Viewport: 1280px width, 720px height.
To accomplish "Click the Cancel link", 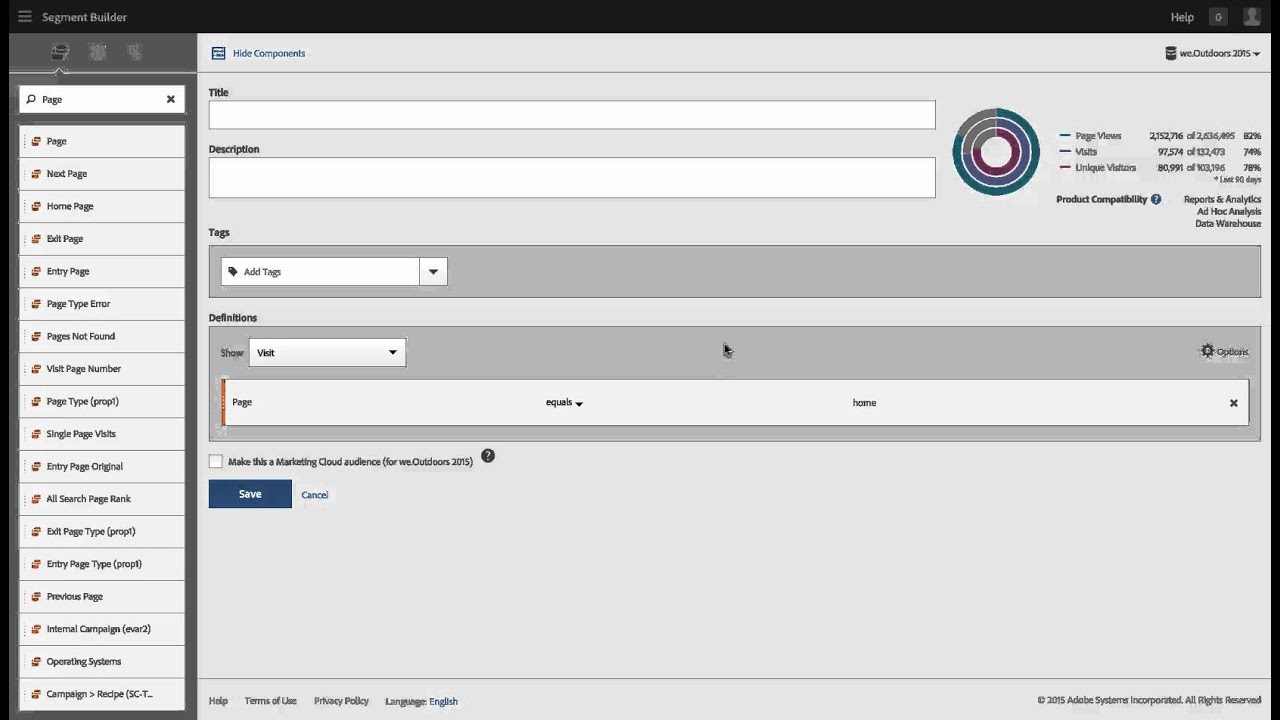I will coord(315,495).
